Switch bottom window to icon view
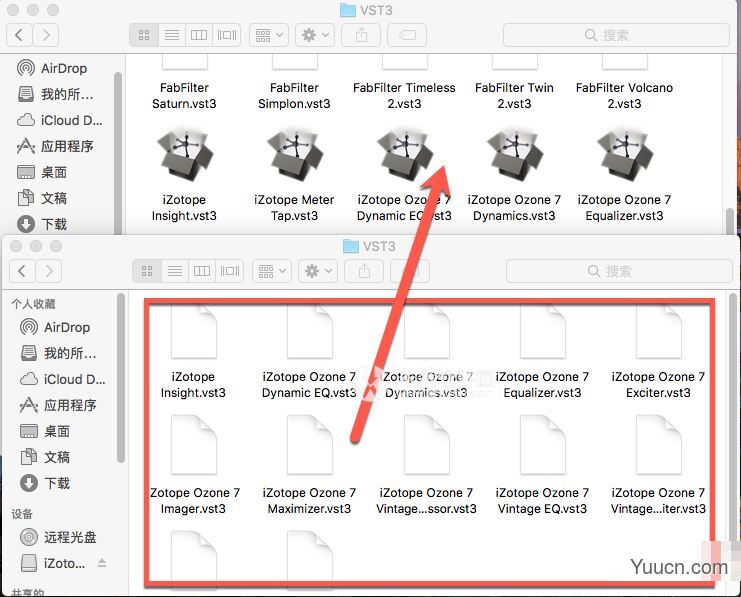 pyautogui.click(x=147, y=271)
